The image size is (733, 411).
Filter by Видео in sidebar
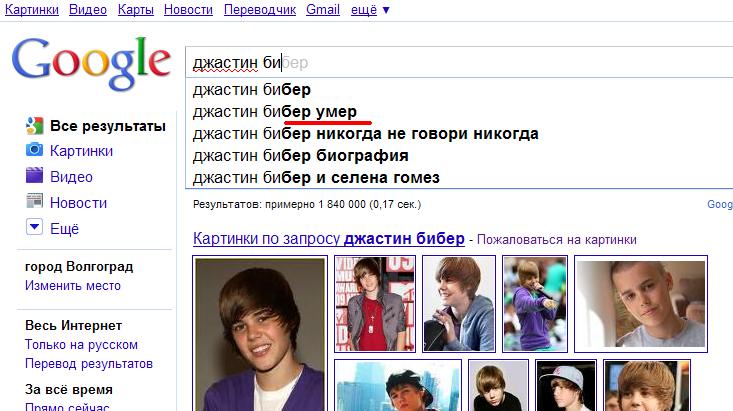(x=71, y=177)
